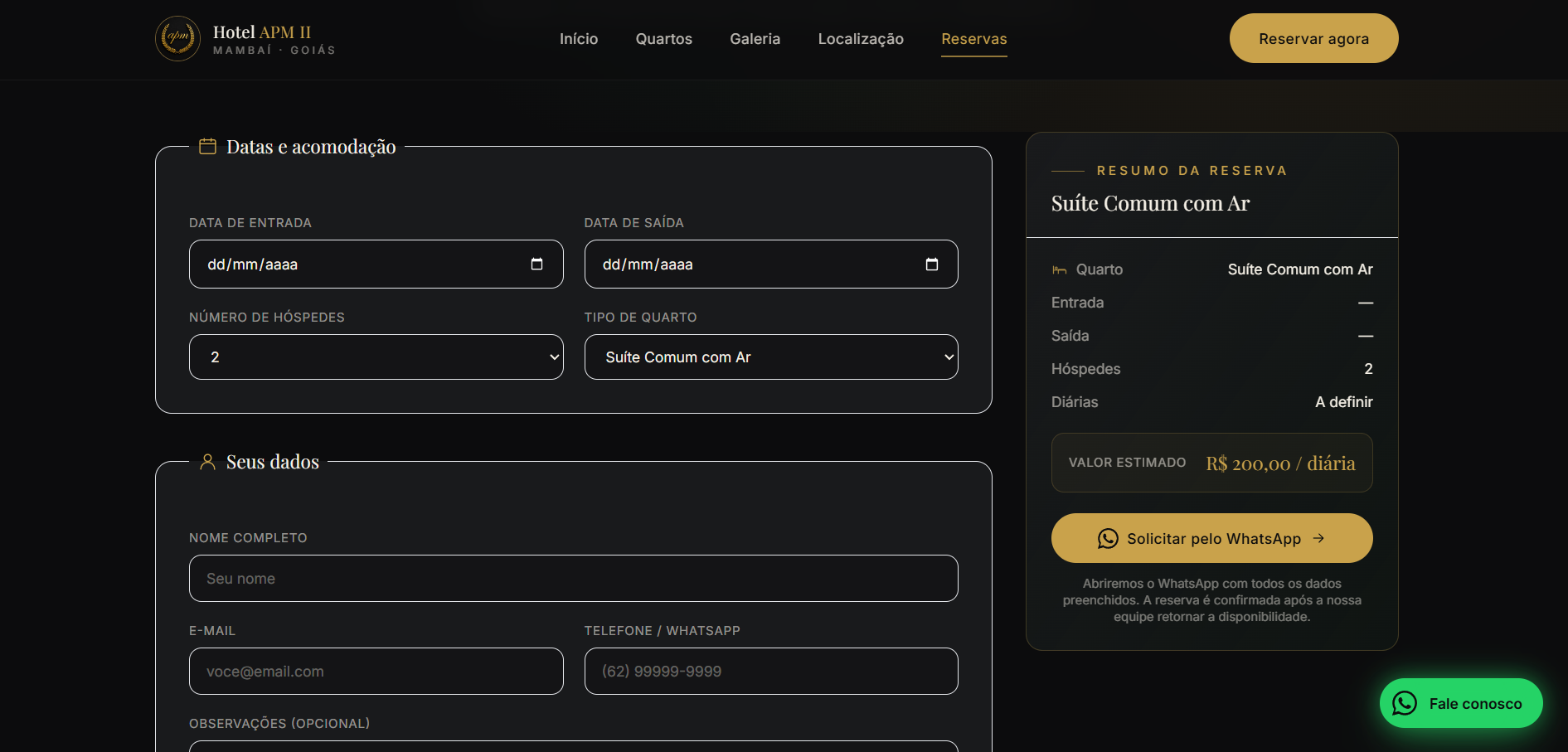Open calendar picker for Data de Saída
1568x752 pixels.
(932, 264)
